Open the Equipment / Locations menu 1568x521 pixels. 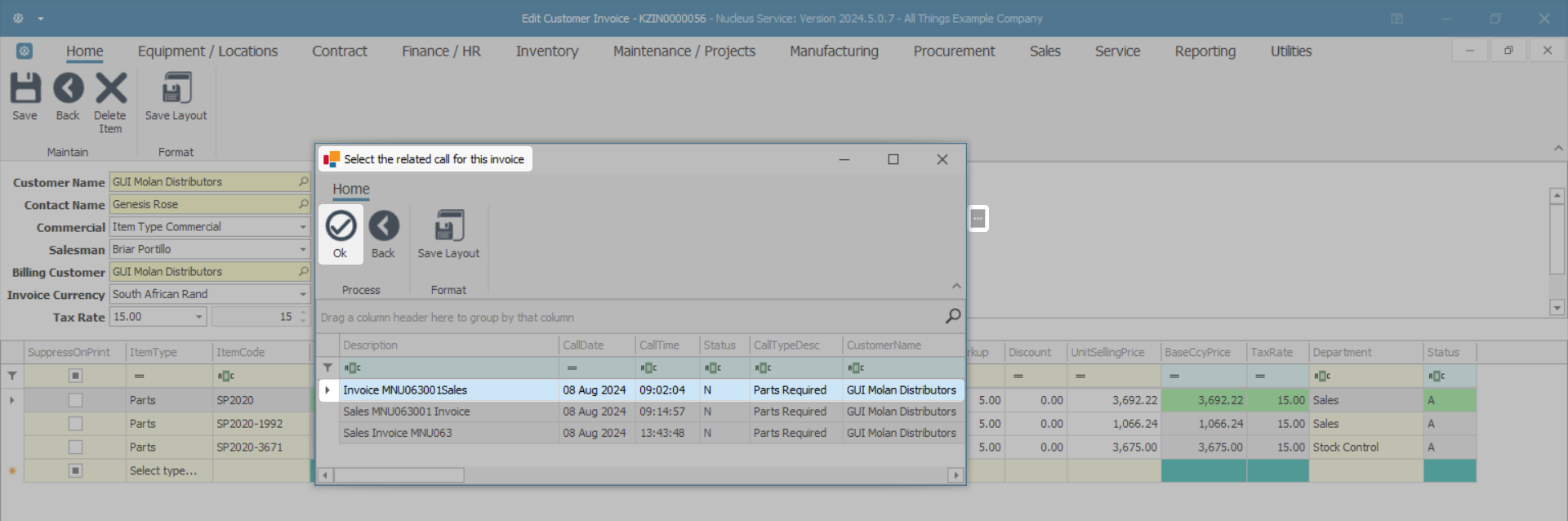(x=207, y=51)
